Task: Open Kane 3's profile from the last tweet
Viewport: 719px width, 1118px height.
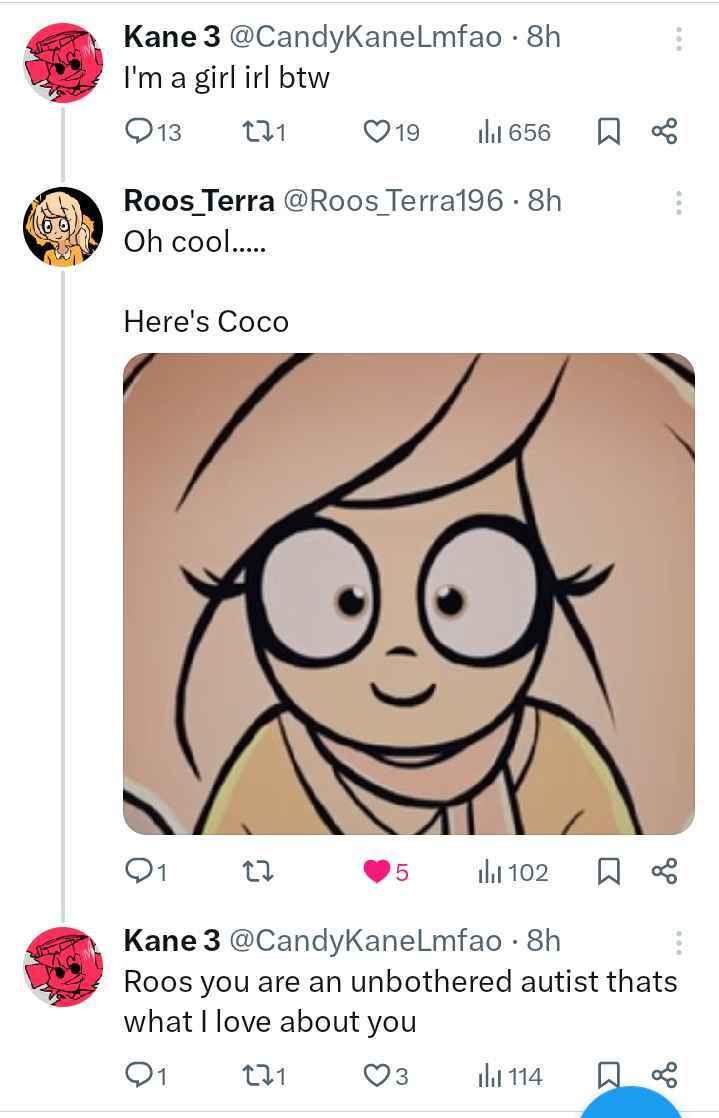Action: (x=63, y=966)
